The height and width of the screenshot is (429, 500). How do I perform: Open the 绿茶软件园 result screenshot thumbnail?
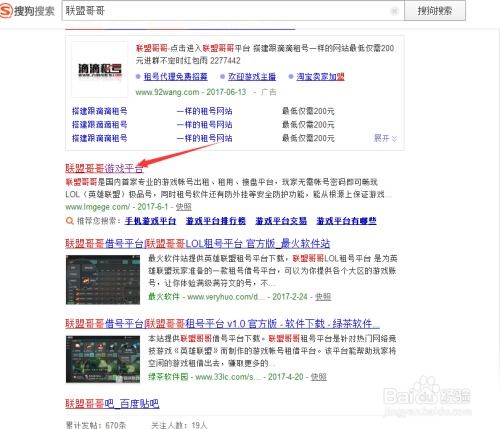[x=103, y=359]
